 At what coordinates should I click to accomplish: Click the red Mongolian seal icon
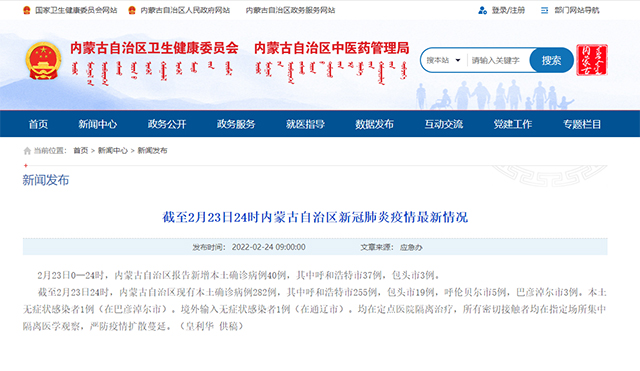(x=592, y=60)
